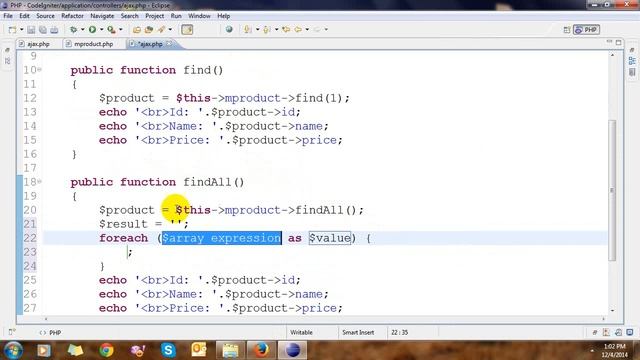
Task: Click the Debug bug icon
Action: (73, 30)
